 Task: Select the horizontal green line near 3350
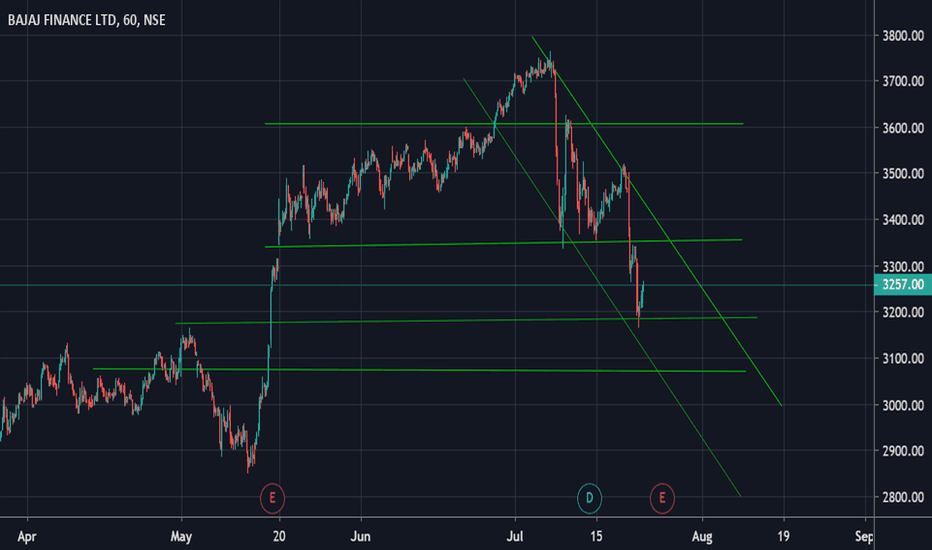504,243
